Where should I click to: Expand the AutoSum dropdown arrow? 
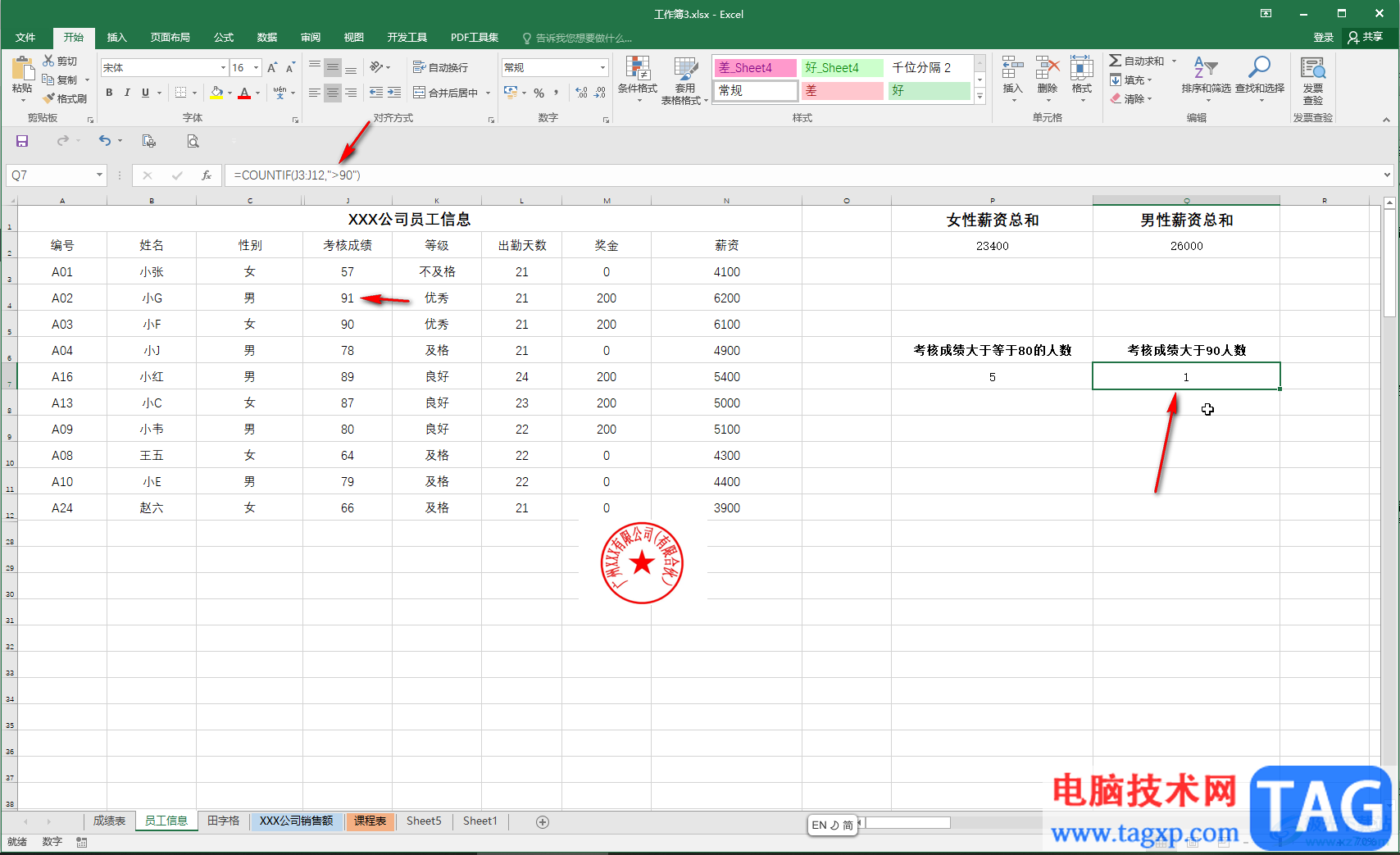[1174, 61]
